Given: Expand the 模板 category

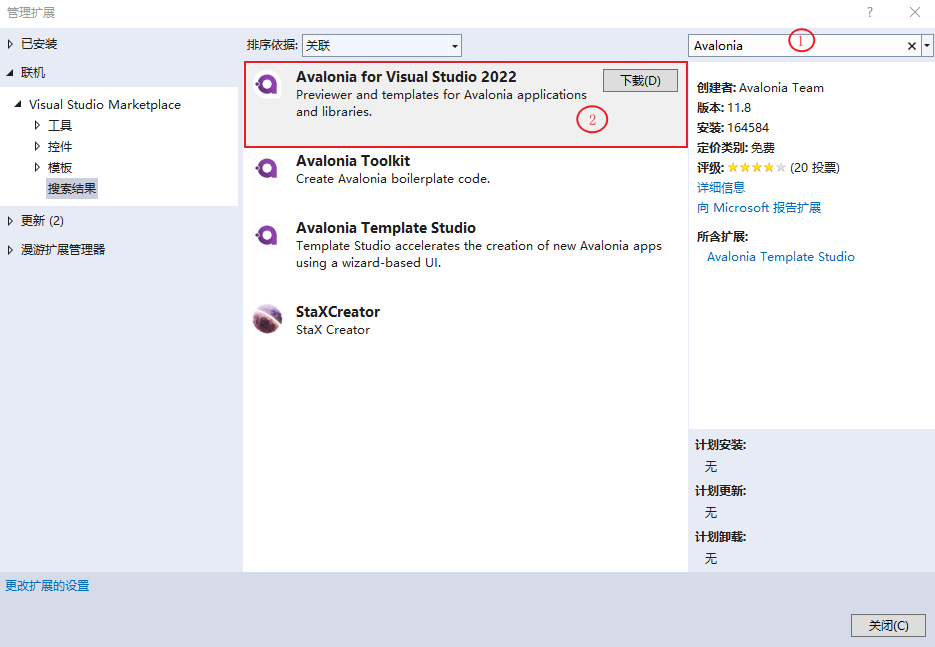Looking at the screenshot, I should point(37,168).
